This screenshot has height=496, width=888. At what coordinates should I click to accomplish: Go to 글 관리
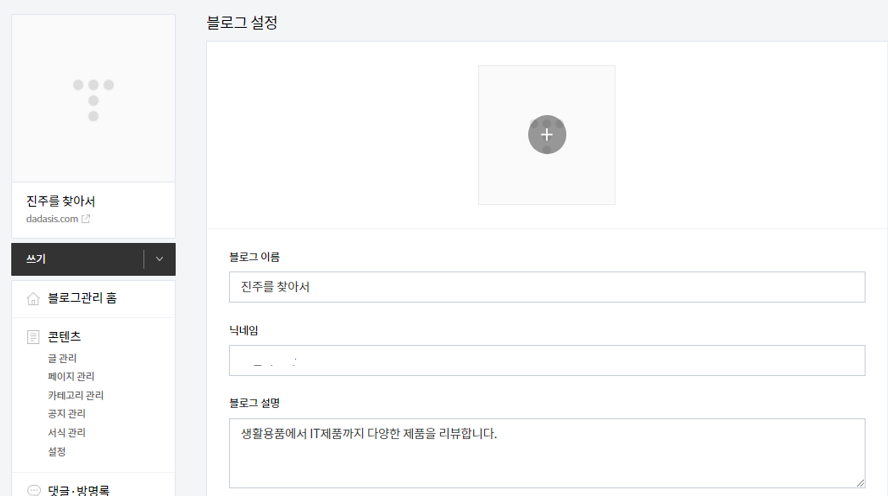point(62,358)
